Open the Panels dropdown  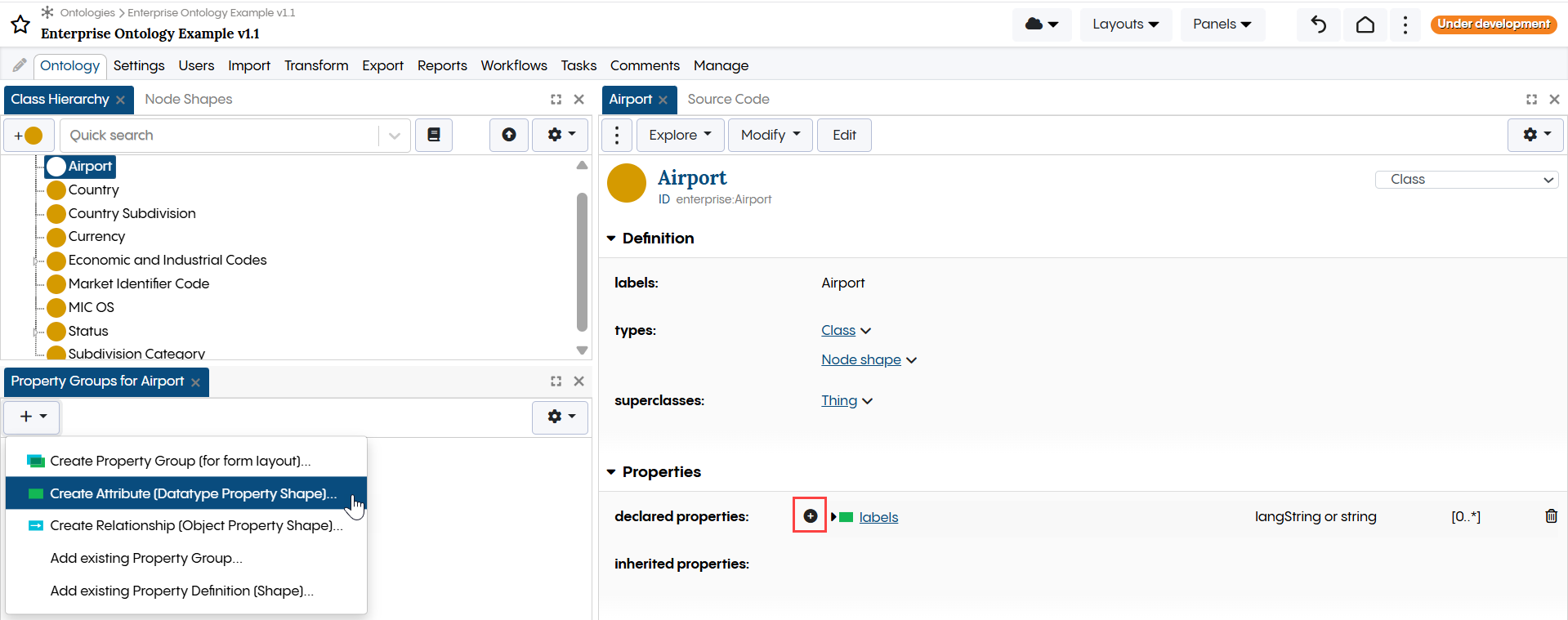pyautogui.click(x=1222, y=25)
